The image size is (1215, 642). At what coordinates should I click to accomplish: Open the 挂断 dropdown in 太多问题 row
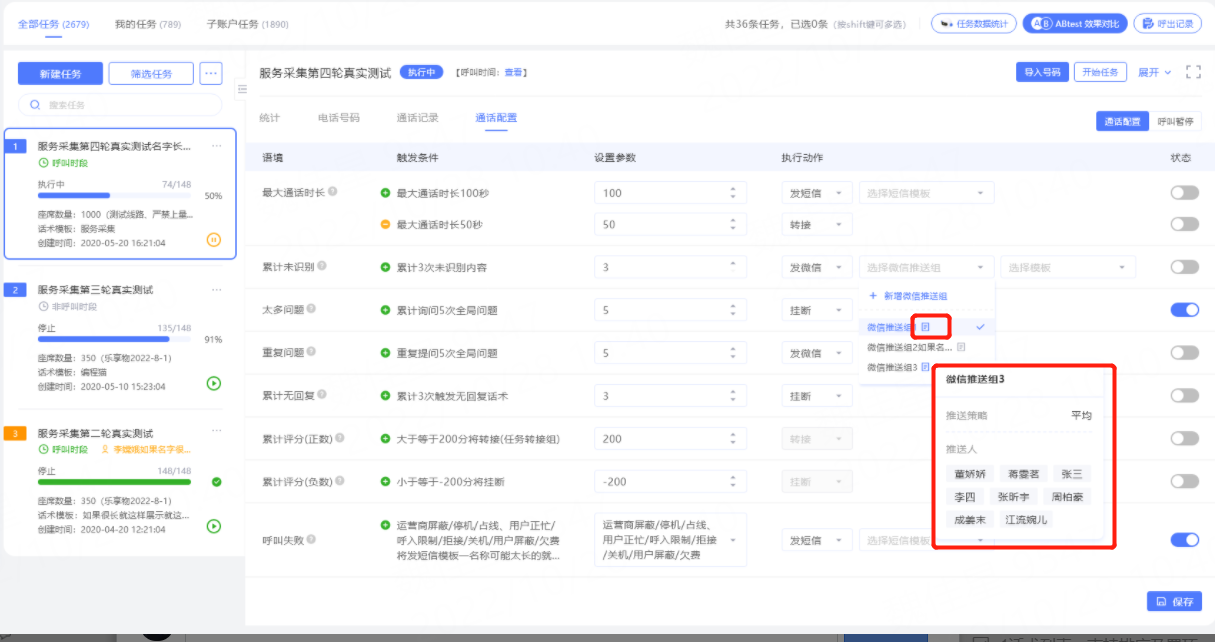816,310
